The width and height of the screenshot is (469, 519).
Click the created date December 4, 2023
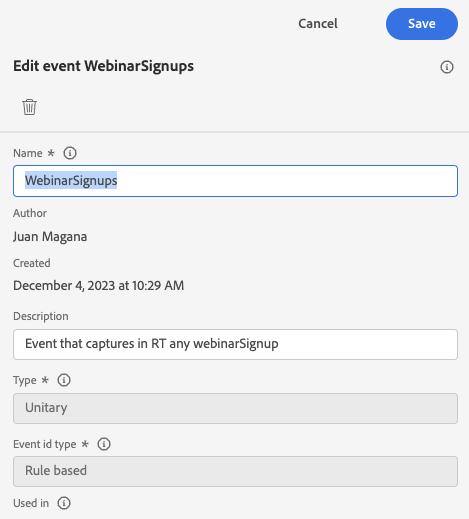99,286
